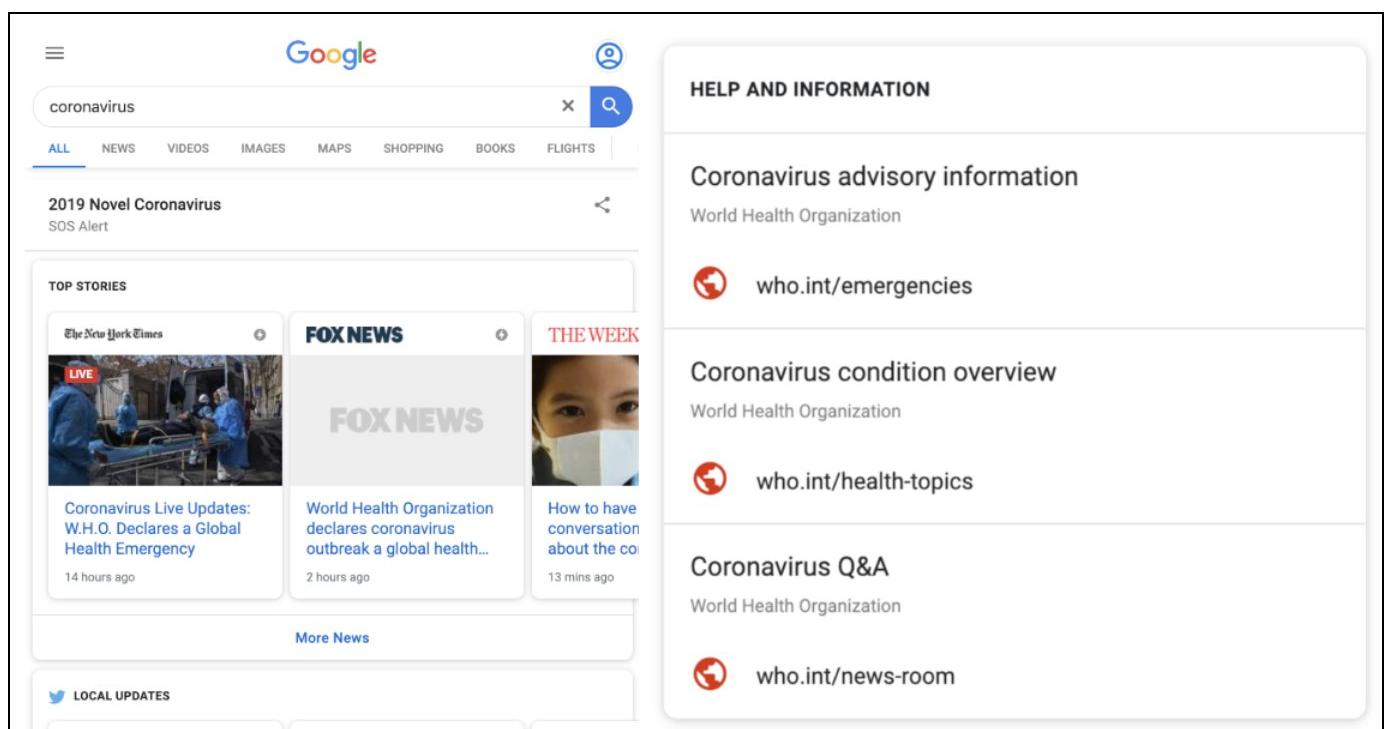Select the ALL tab
The height and width of the screenshot is (729, 1394).
tap(59, 148)
